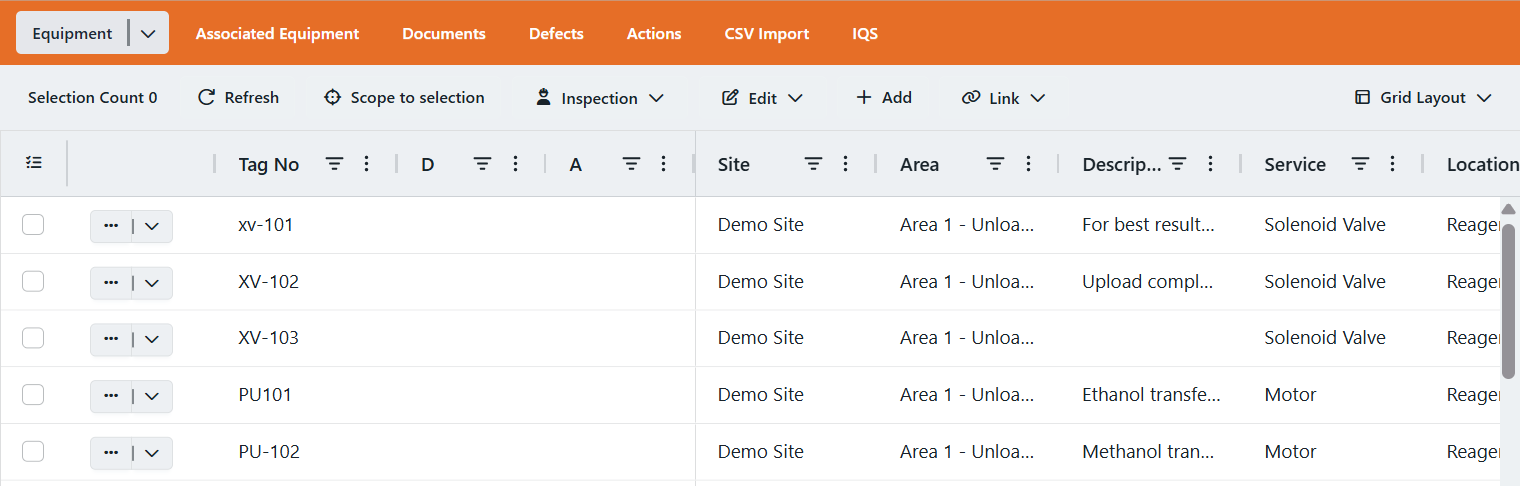Click the Area column header
1520x486 pixels.
(x=919, y=165)
